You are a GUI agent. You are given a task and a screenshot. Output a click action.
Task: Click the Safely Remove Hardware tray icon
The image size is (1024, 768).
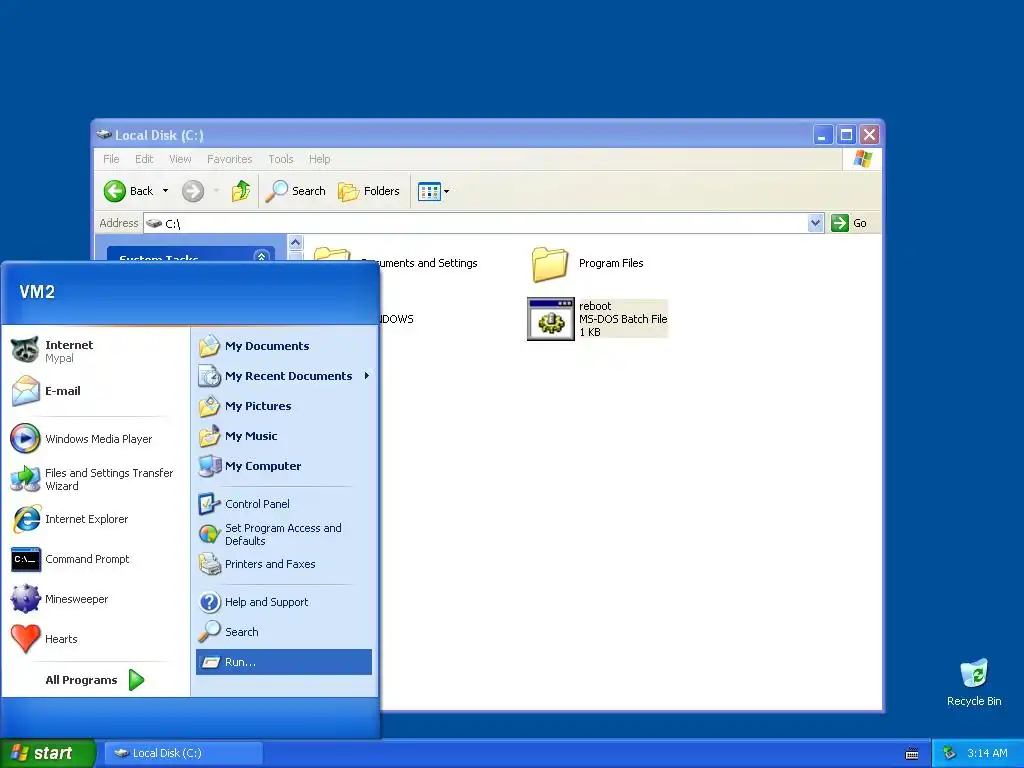click(950, 753)
